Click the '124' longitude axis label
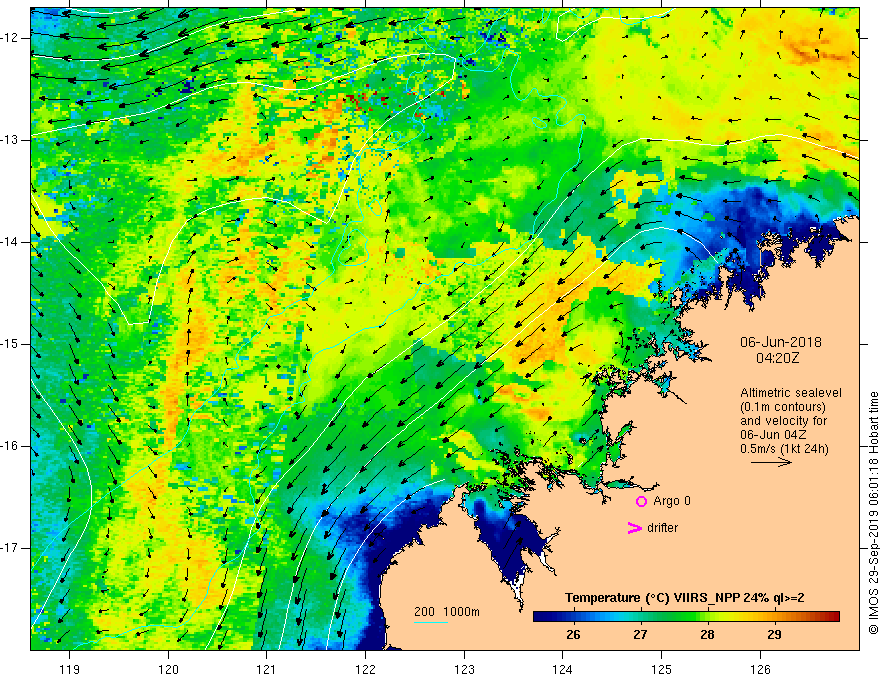The width and height of the screenshot is (880, 680). coord(563,669)
